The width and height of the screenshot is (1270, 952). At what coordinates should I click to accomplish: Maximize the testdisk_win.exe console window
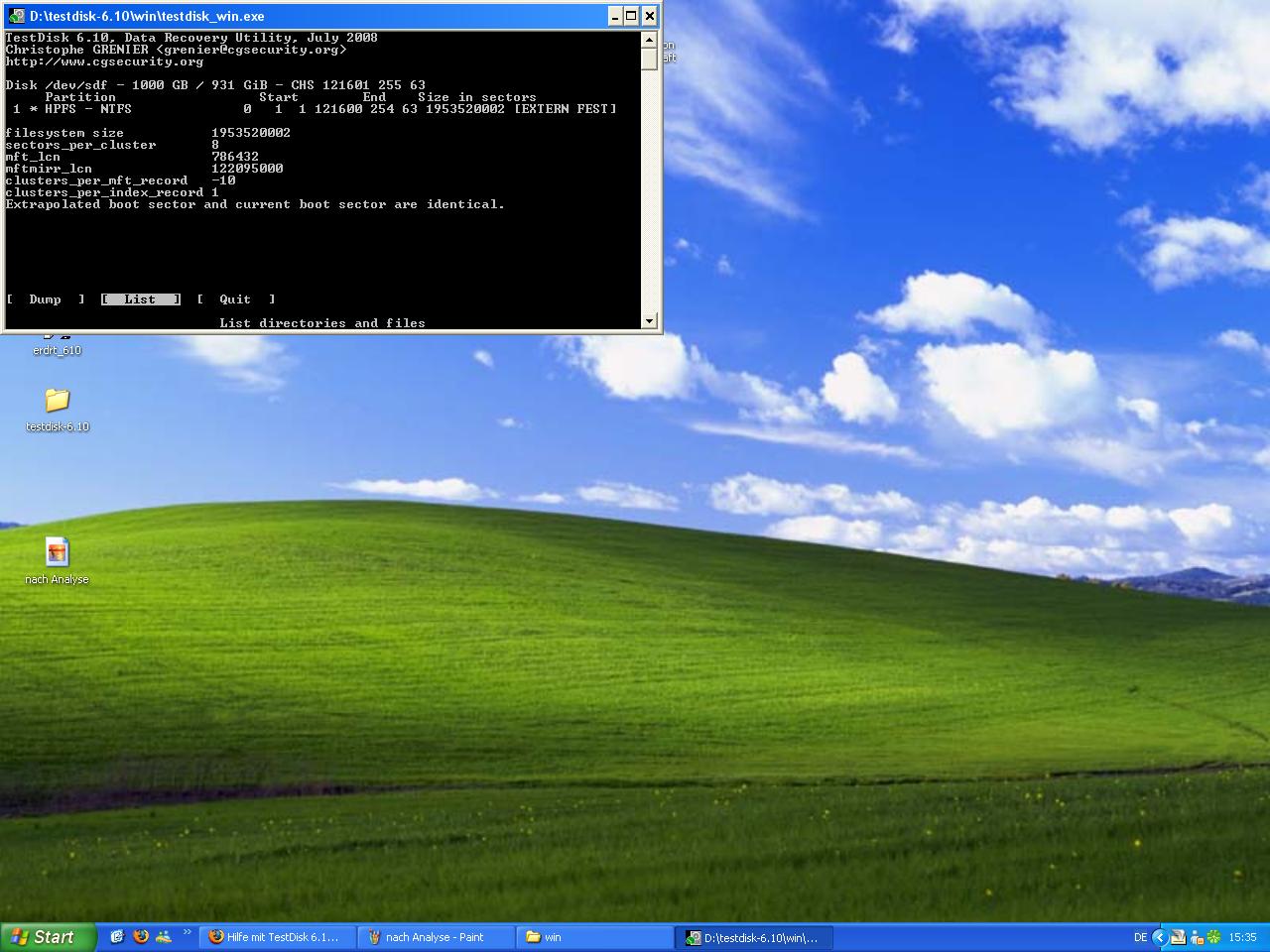631,16
